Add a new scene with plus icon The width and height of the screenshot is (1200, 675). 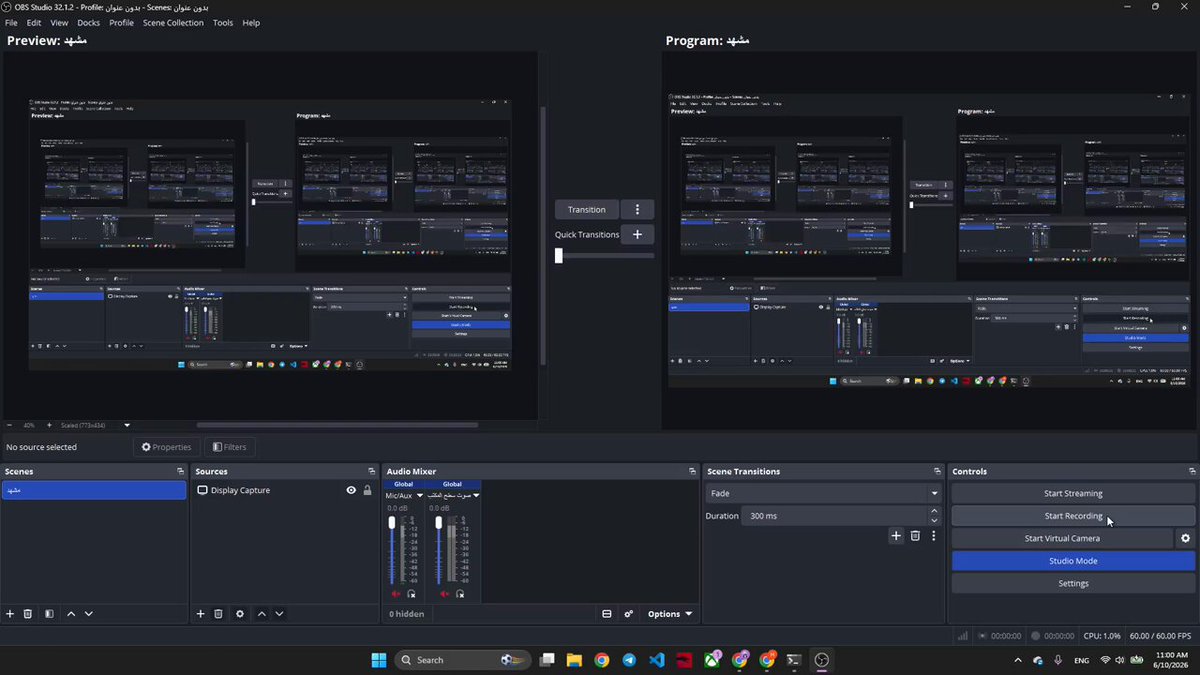pos(10,614)
